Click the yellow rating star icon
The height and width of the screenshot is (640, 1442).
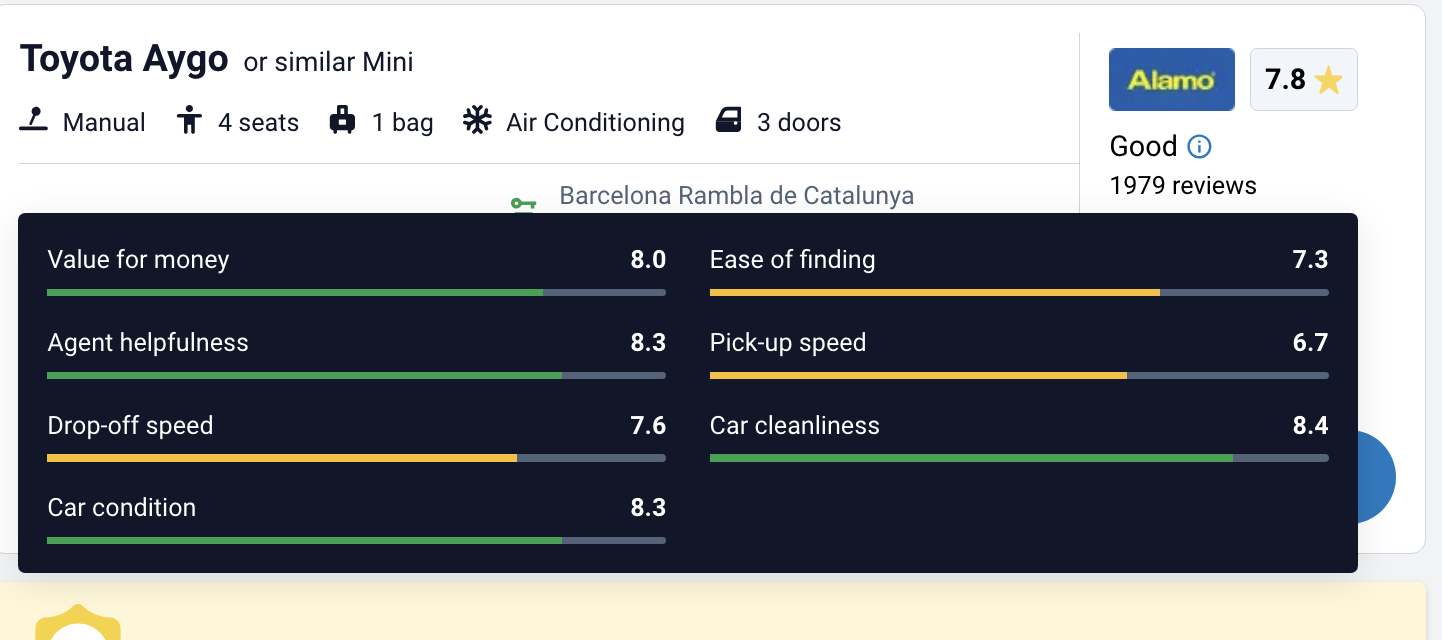(x=1328, y=80)
